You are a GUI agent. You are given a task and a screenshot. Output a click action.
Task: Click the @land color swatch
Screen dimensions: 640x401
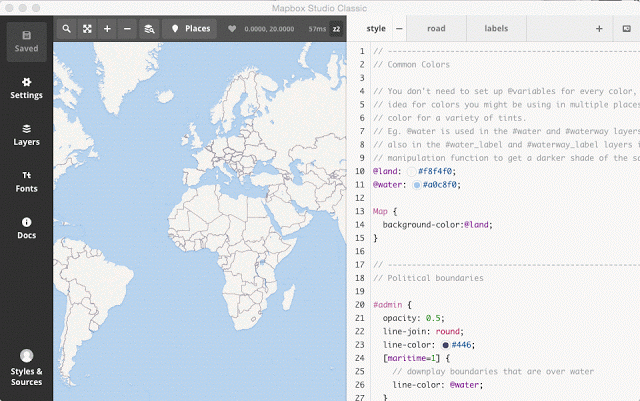(411, 172)
